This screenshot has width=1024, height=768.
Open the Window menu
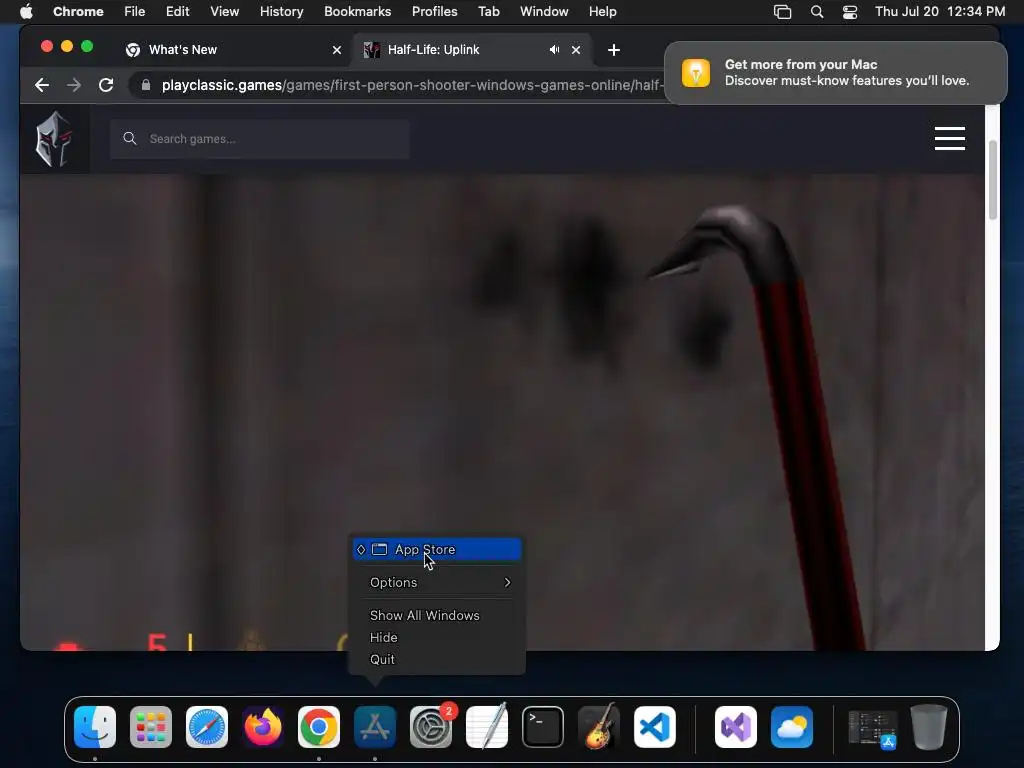(544, 12)
